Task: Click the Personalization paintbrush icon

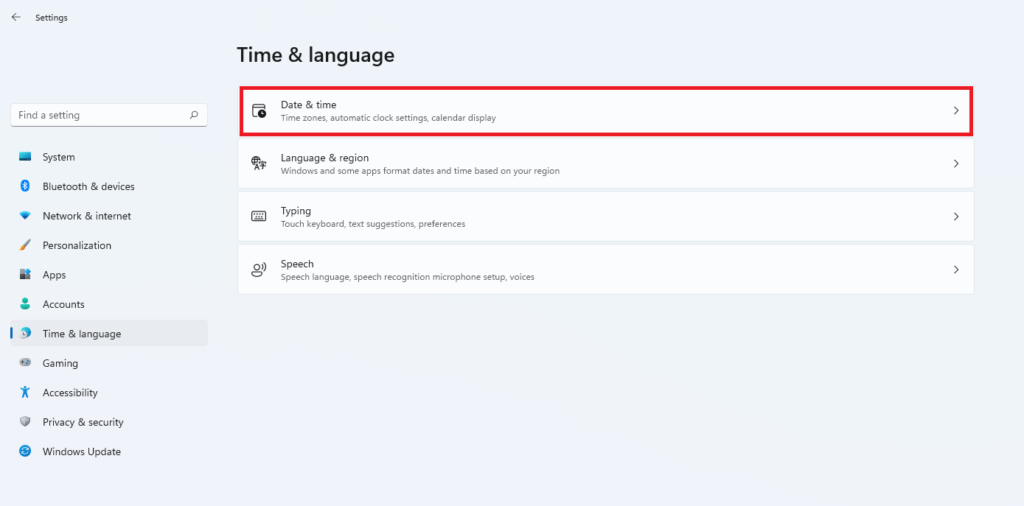Action: coord(25,245)
